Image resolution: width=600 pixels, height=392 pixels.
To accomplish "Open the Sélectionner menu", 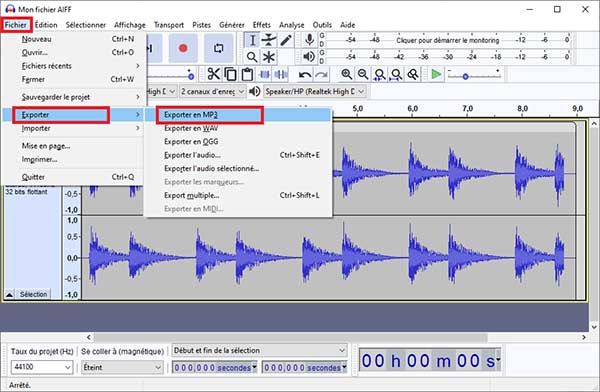I will (x=86, y=25).
